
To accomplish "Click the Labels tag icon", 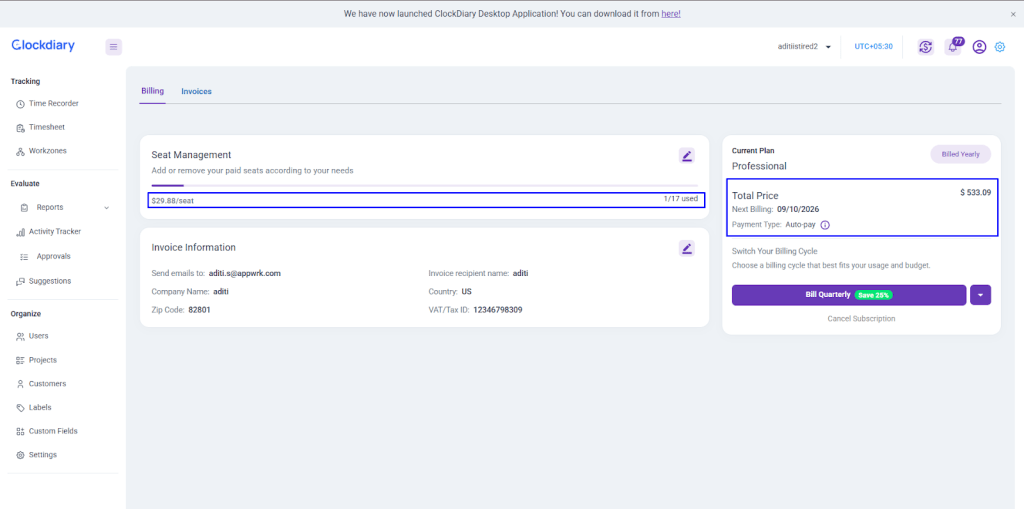I will pos(20,408).
